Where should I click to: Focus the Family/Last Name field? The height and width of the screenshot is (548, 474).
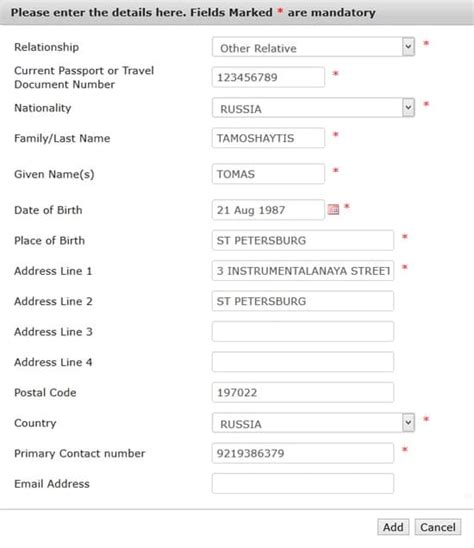coord(268,138)
